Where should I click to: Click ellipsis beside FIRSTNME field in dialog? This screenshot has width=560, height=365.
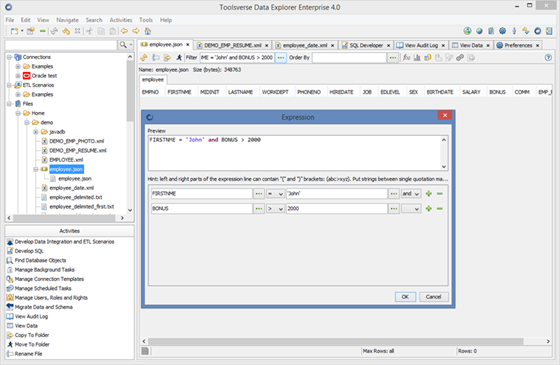(259, 194)
